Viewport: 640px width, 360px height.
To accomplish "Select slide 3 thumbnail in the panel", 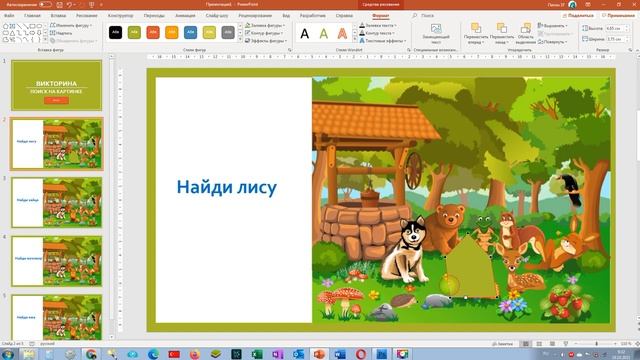I will click(x=56, y=202).
